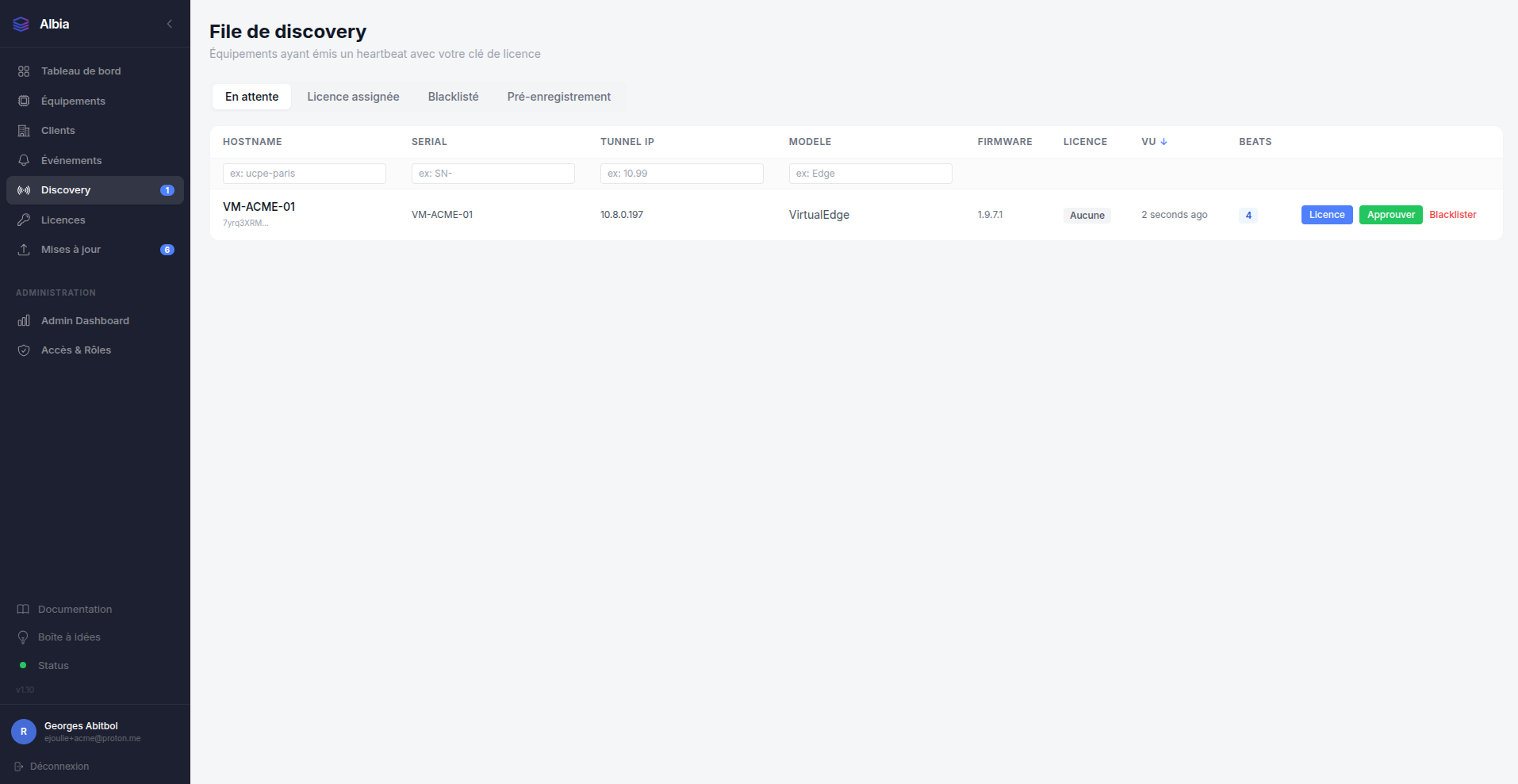Approve VM-ACME-01 with Approuver button
1518x784 pixels.
[x=1390, y=215]
